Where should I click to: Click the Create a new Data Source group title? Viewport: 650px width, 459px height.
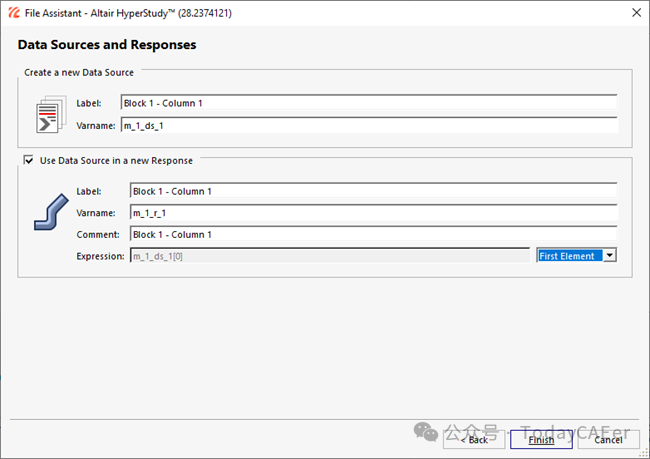tap(79, 72)
